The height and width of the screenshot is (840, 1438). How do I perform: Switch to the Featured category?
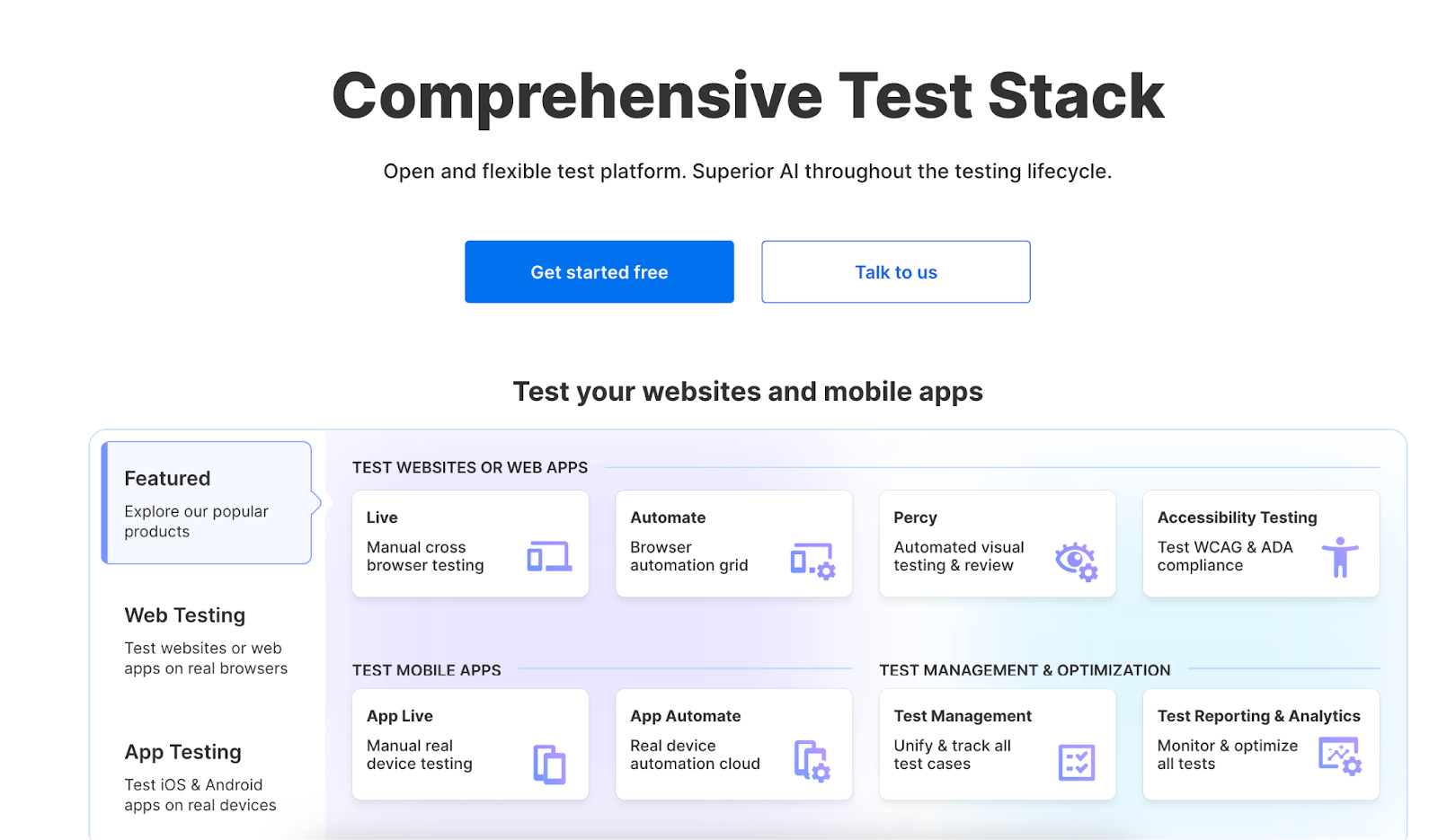click(x=205, y=503)
